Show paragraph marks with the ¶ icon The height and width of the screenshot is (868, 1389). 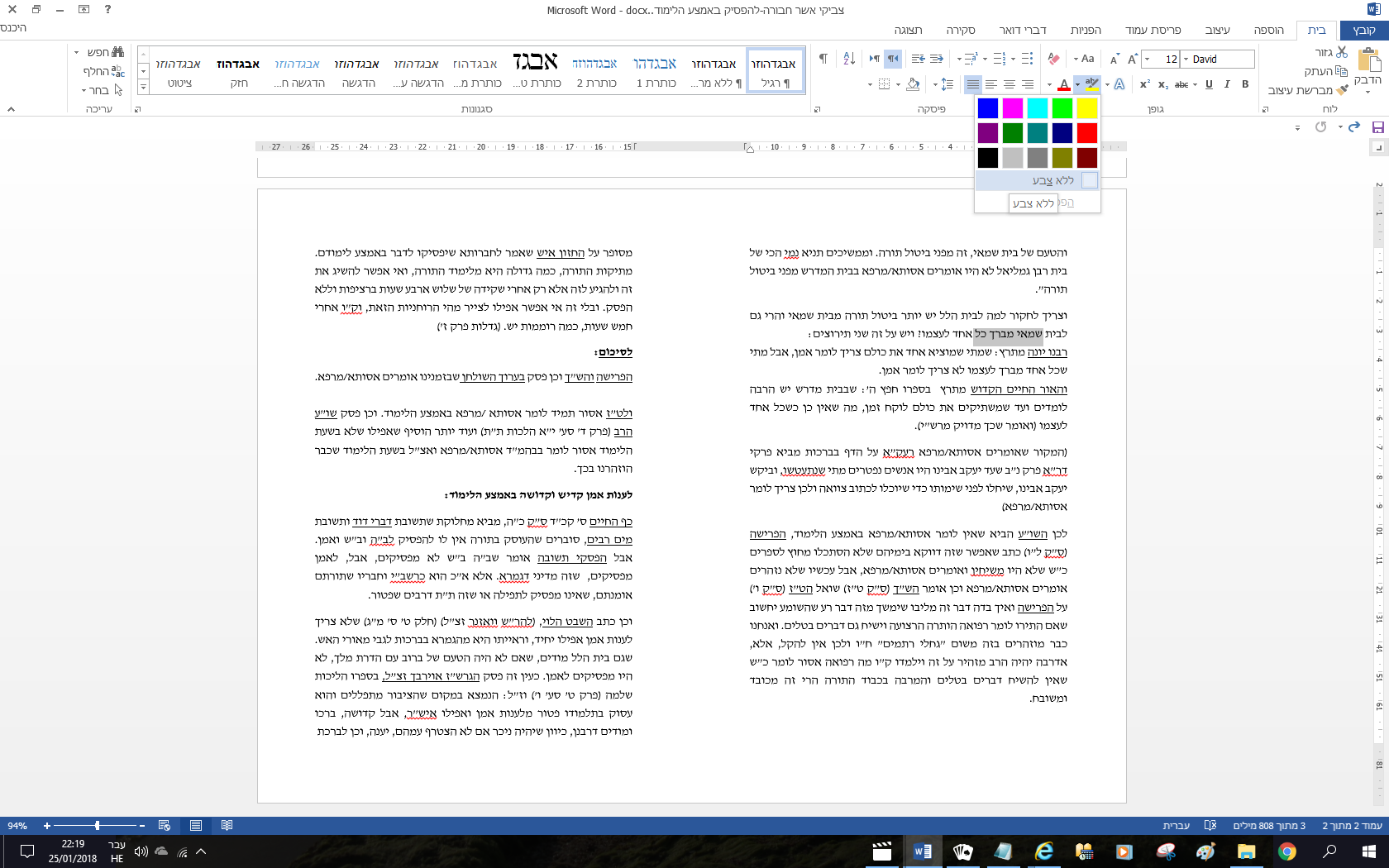click(823, 59)
